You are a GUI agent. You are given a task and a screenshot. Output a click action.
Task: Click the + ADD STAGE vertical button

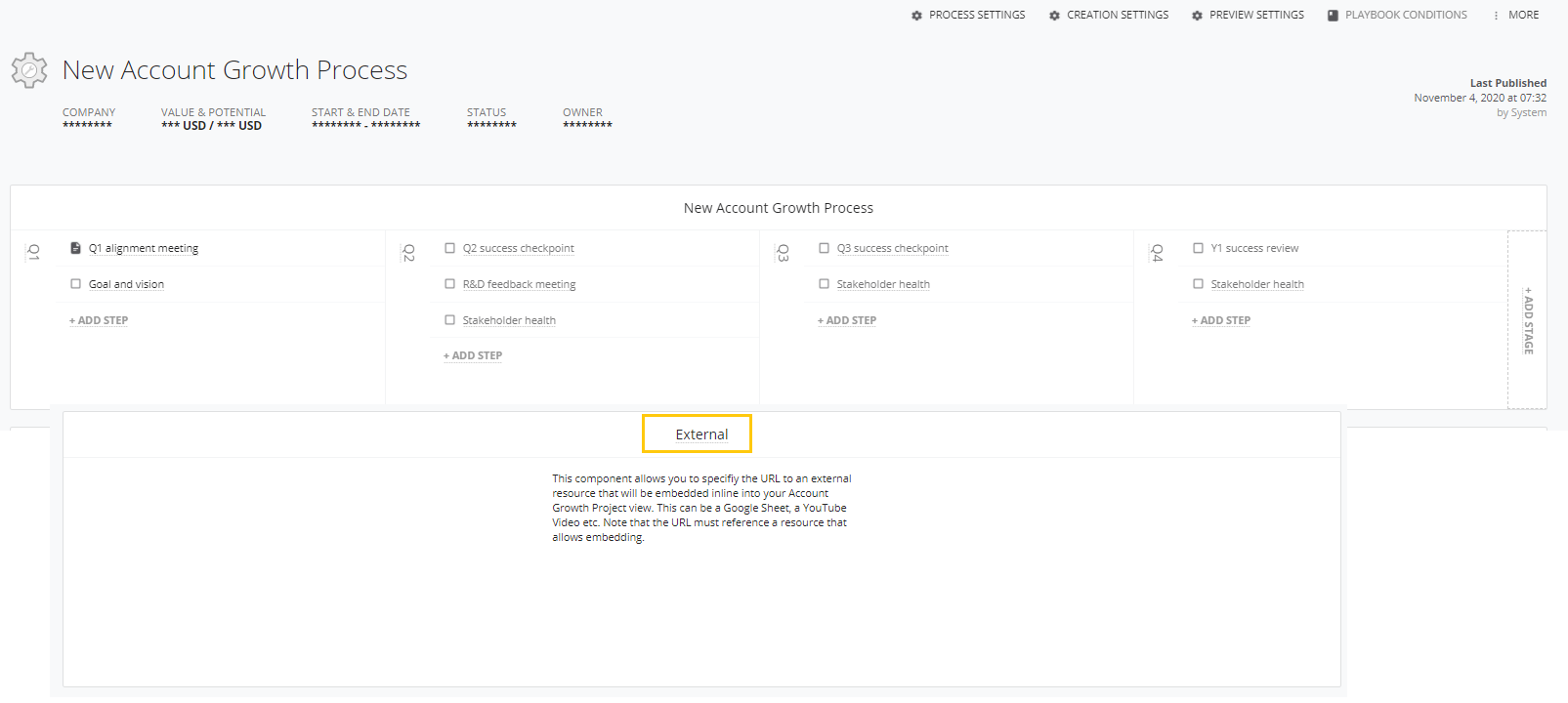[1528, 320]
